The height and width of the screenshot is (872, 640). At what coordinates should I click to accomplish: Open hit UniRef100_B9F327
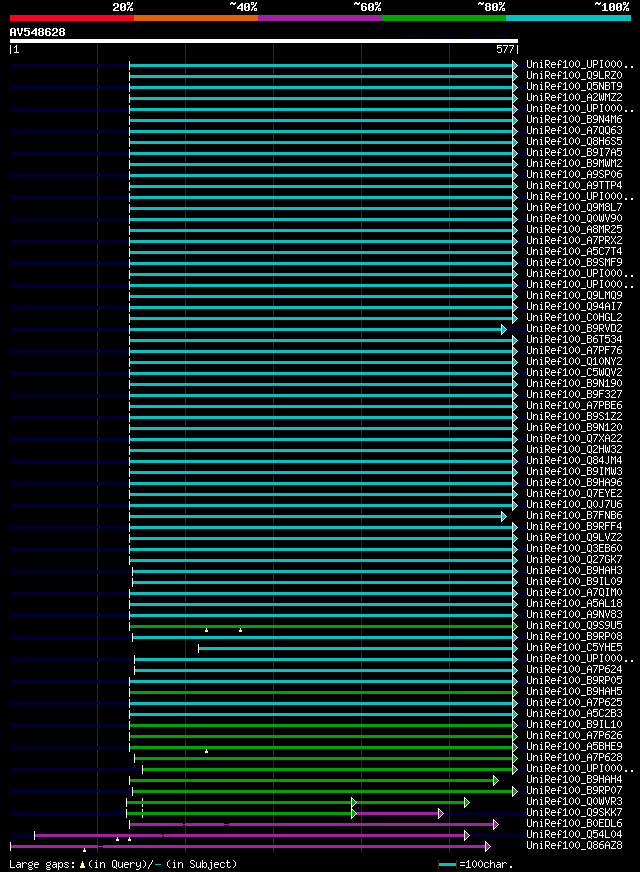click(574, 395)
